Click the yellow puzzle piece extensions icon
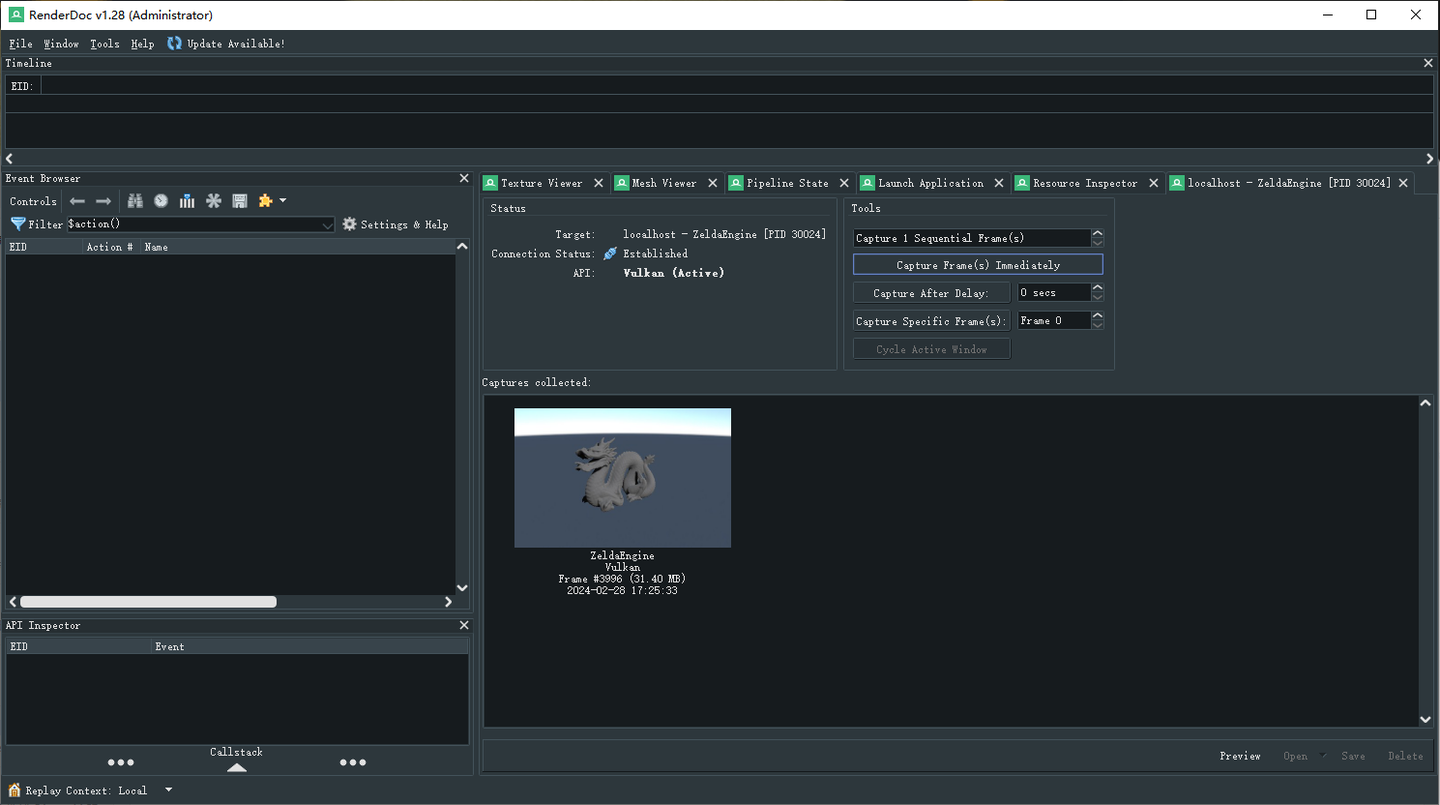This screenshot has width=1440, height=805. point(265,201)
